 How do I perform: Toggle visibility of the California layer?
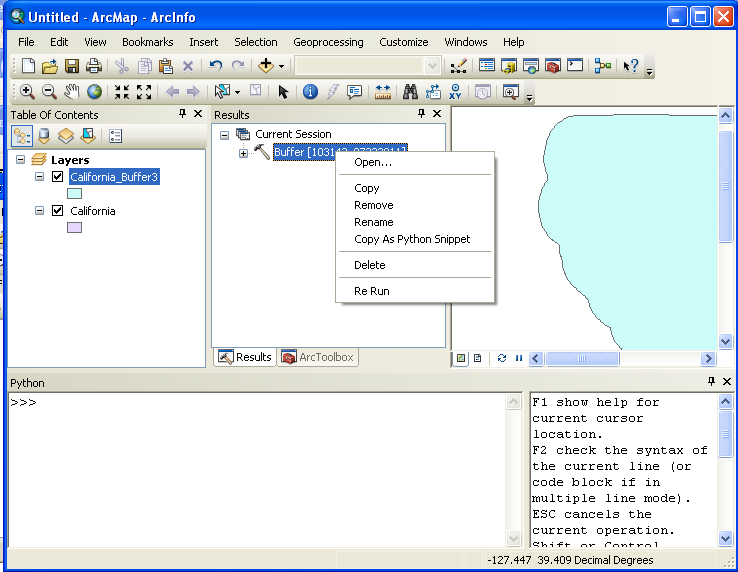[58, 211]
